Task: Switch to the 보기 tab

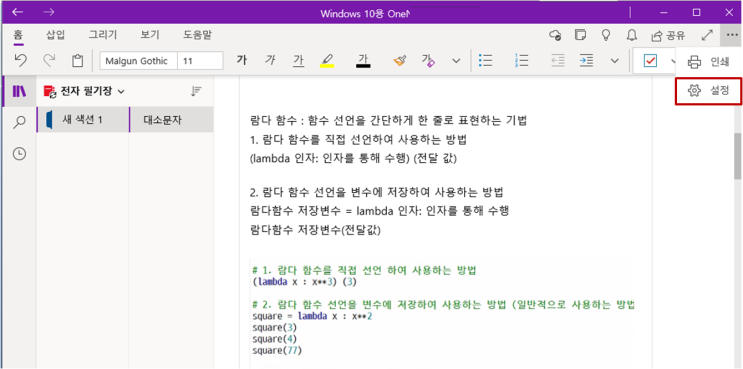Action: pos(150,35)
